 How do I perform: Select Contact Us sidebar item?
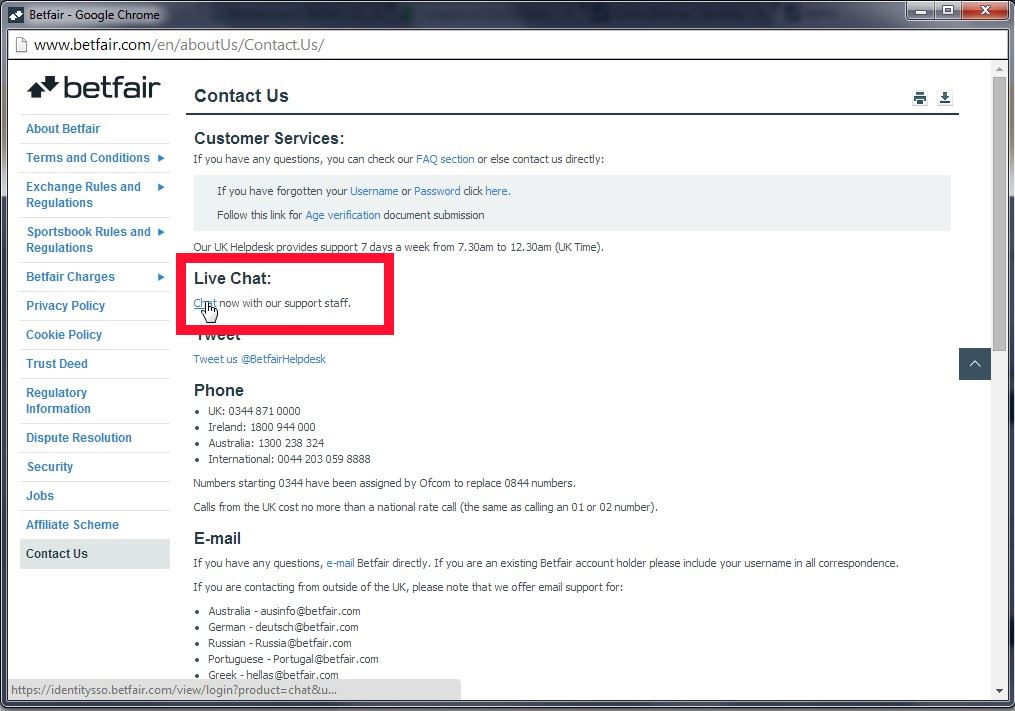point(95,554)
